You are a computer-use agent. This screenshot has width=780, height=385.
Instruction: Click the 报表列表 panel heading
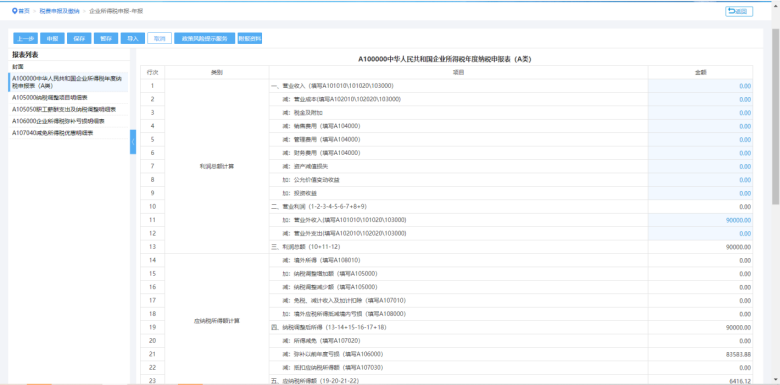point(25,54)
